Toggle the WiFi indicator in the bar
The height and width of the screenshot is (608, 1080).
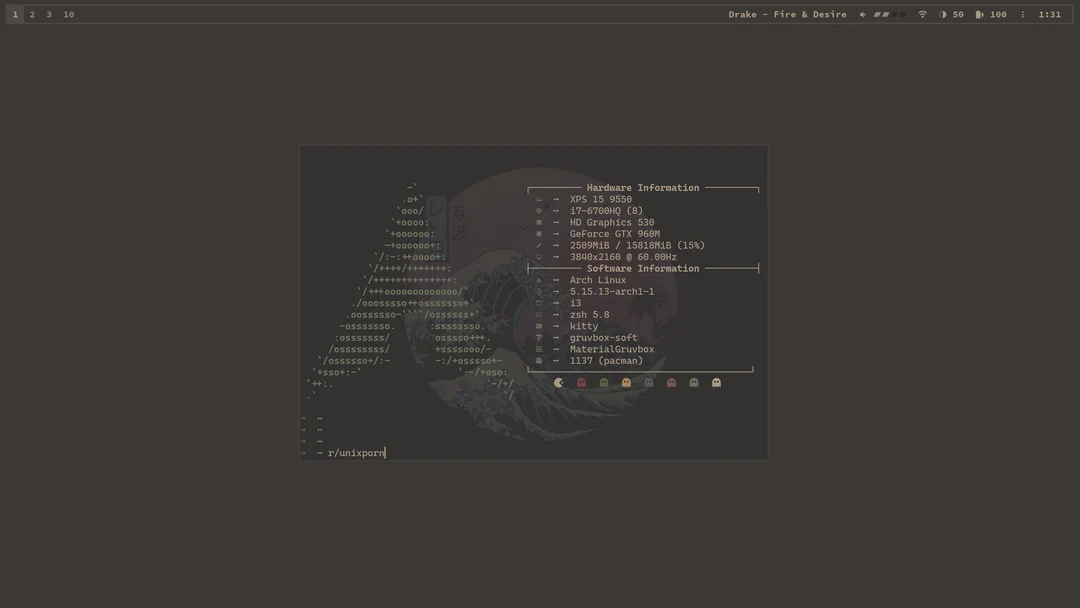point(921,14)
